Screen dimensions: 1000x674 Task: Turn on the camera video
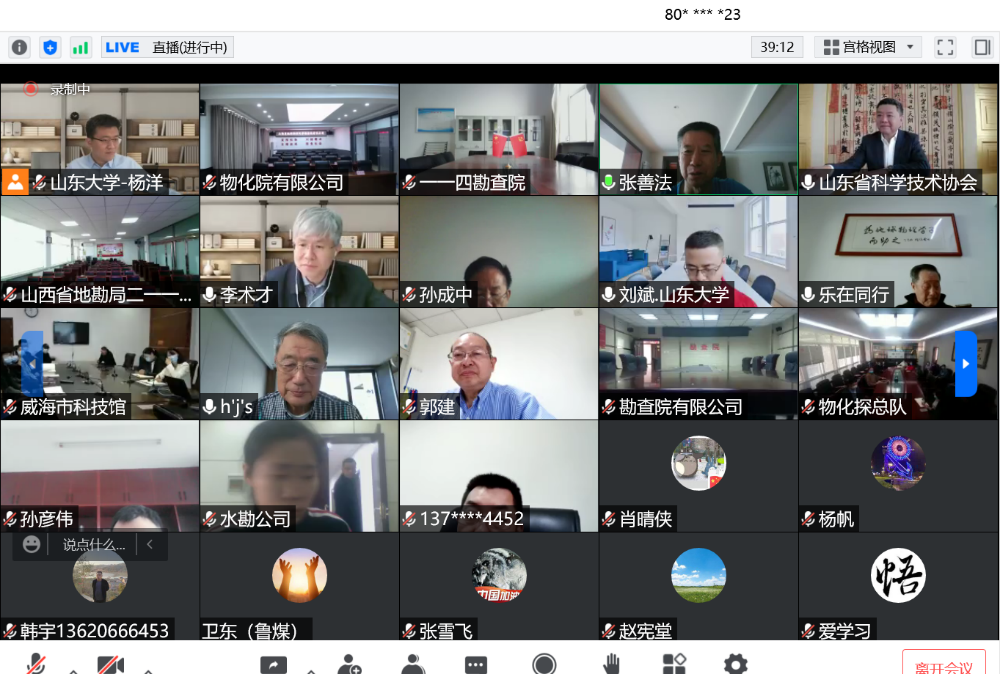point(110,664)
